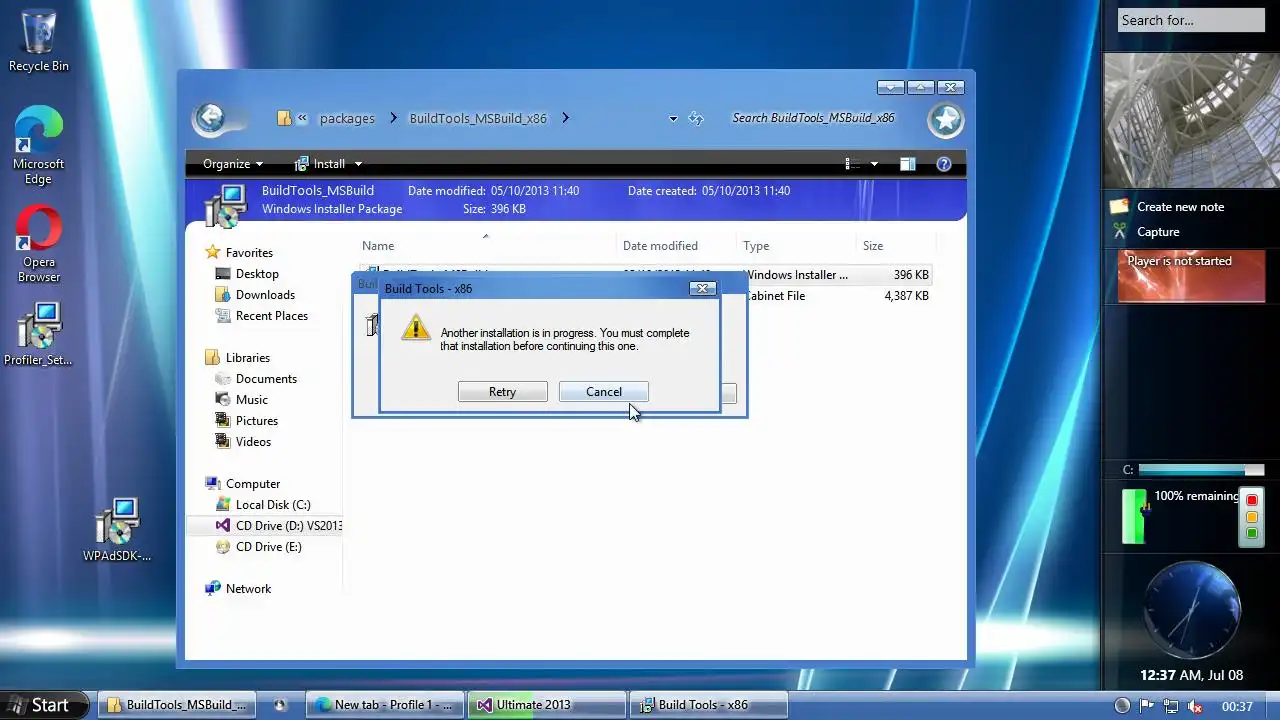Switch to Edge New tab taskbar item

[385, 705]
